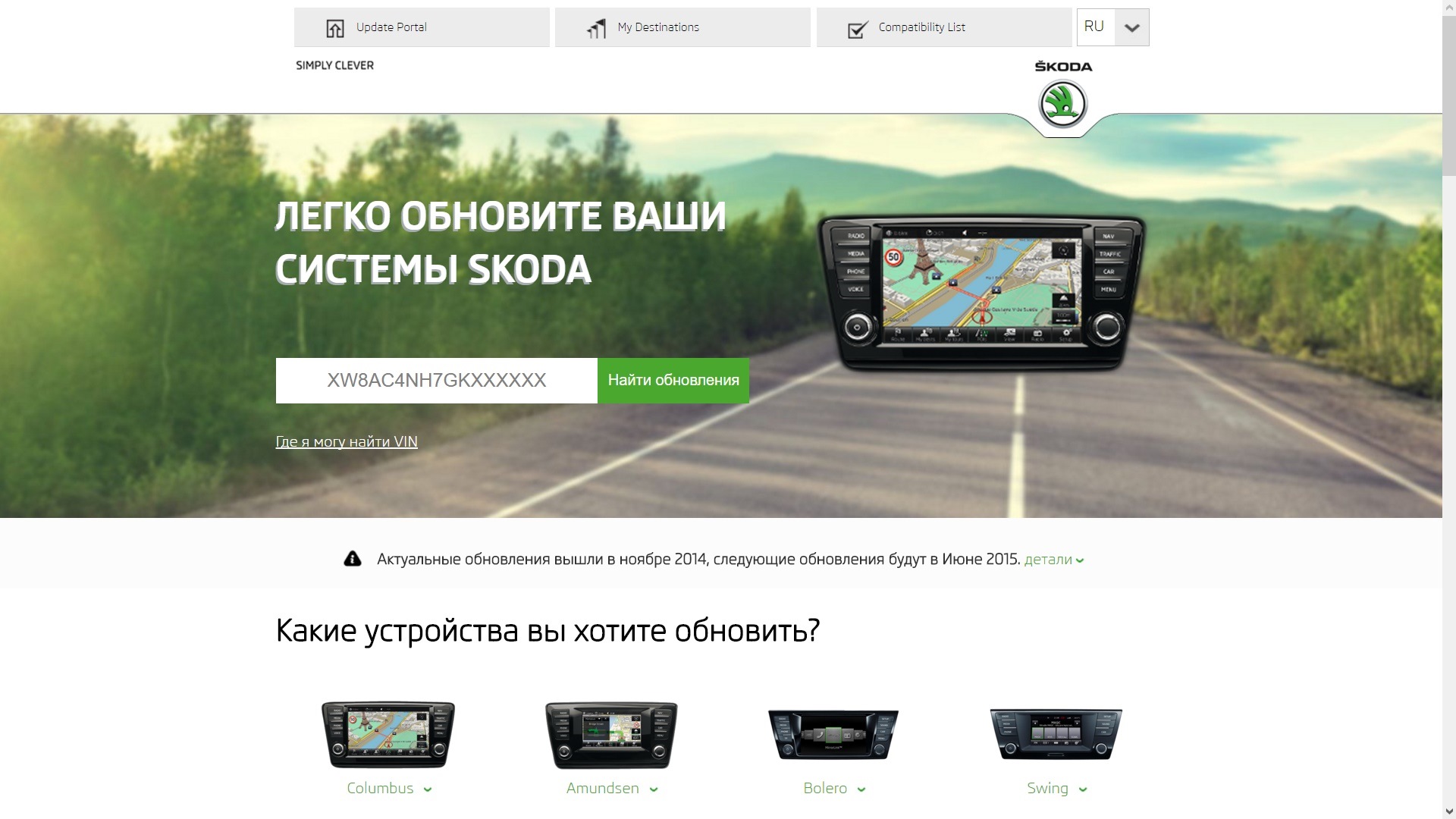Viewport: 1456px width, 819px height.
Task: Click the Update Portal home icon
Action: click(x=335, y=27)
